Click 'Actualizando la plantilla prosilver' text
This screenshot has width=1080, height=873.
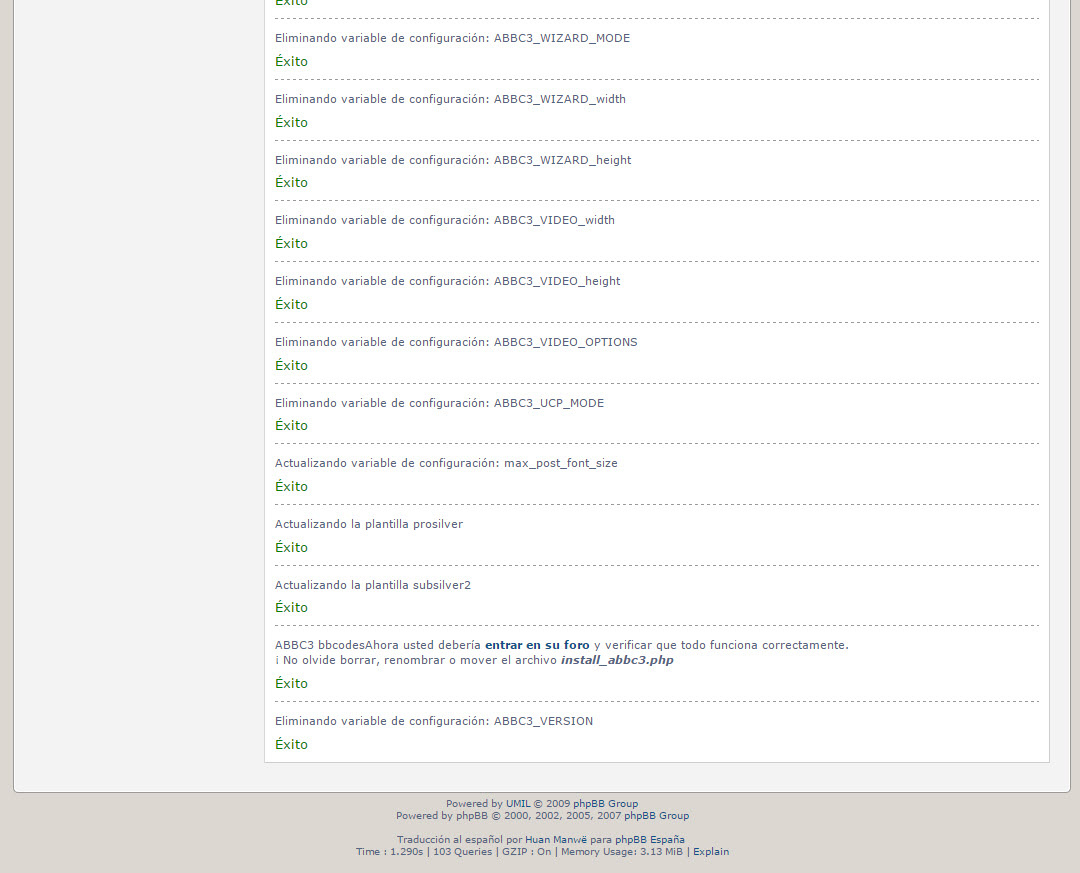pyautogui.click(x=369, y=524)
